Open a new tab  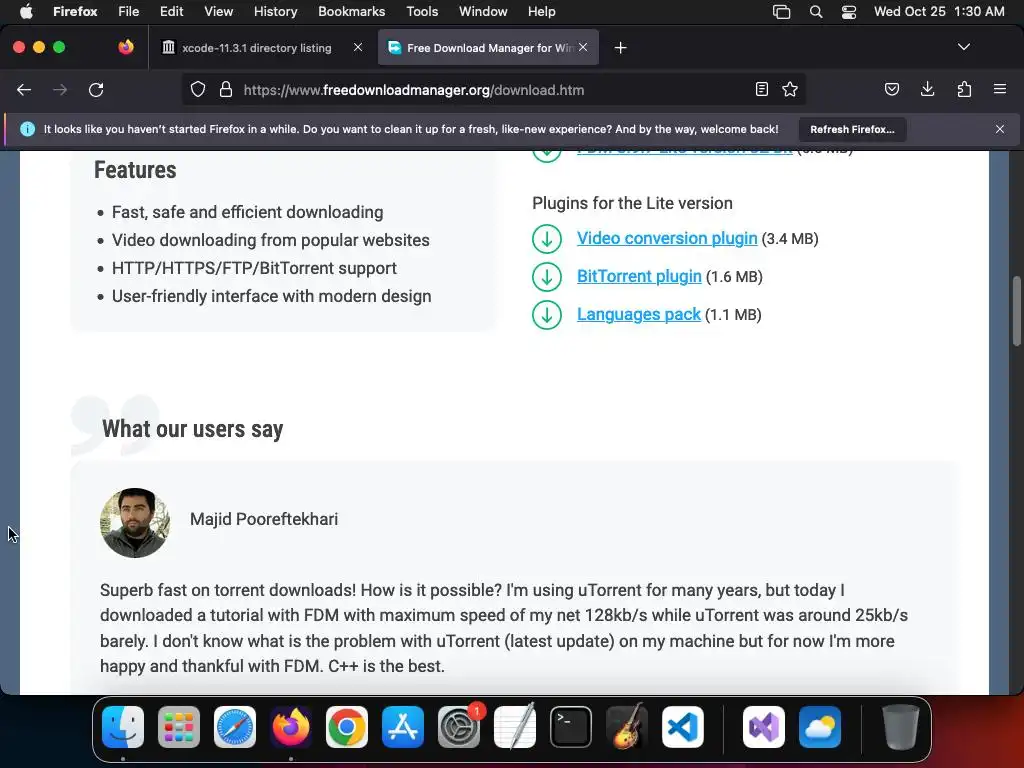[620, 48]
